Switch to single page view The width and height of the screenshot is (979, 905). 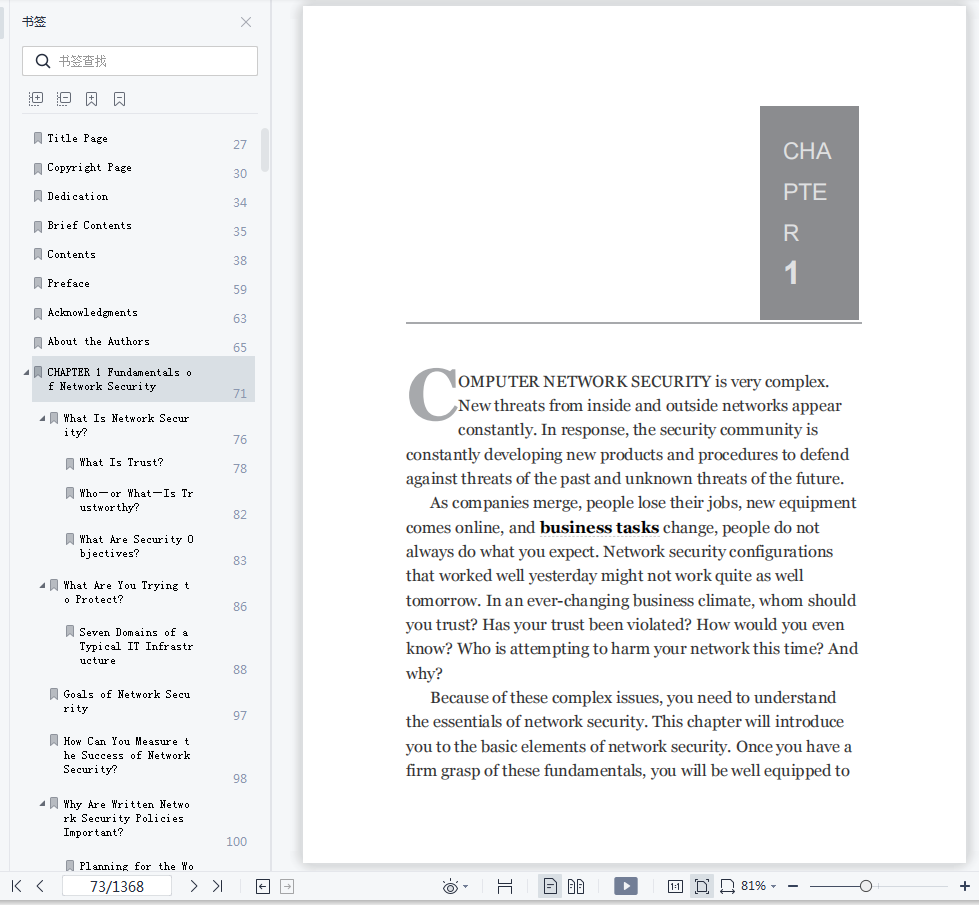550,886
